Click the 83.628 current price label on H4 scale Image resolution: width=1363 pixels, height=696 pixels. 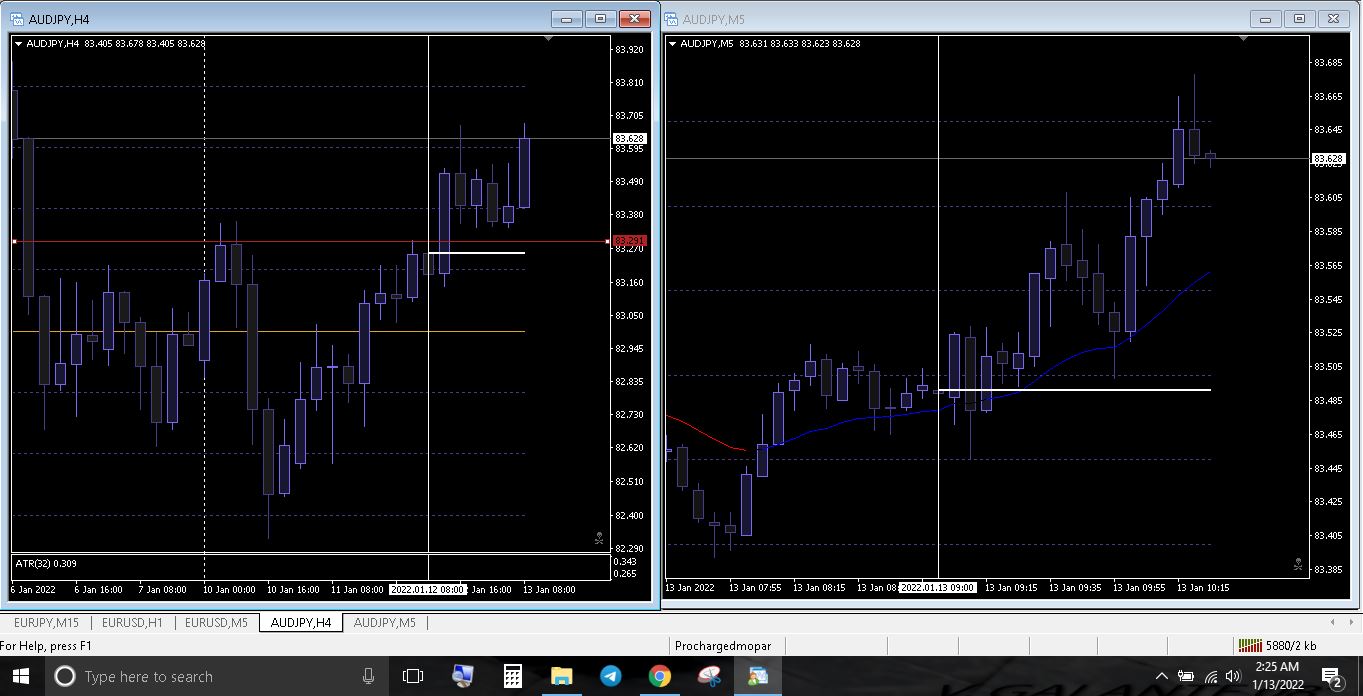click(x=630, y=138)
